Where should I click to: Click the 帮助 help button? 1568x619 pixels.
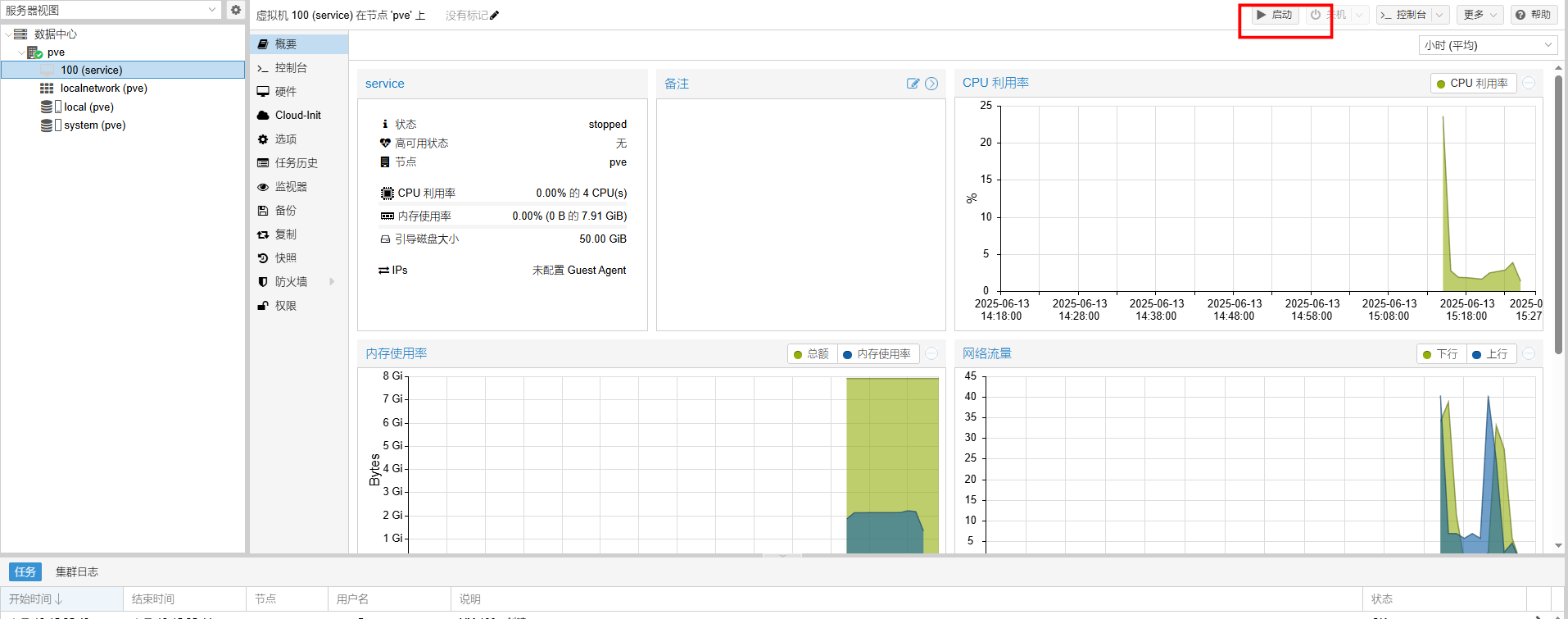coord(1533,15)
